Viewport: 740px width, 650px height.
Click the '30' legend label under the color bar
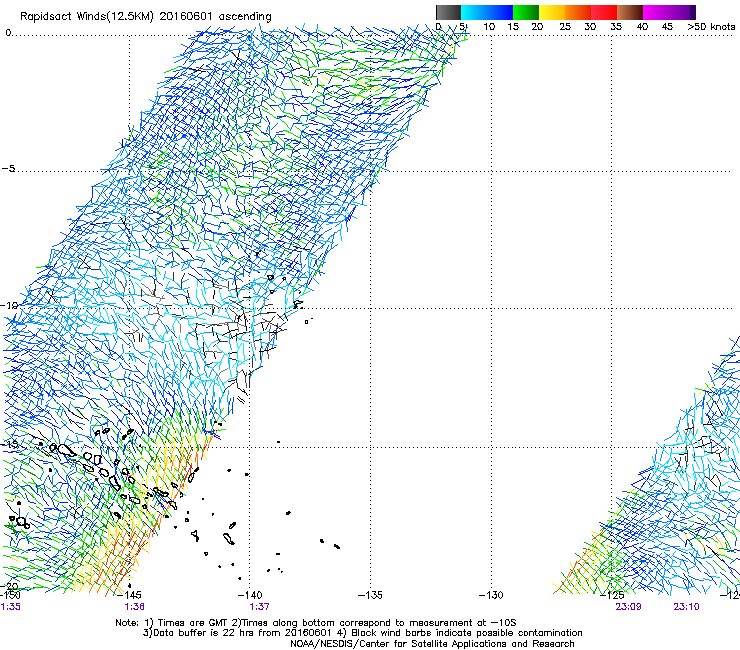click(x=590, y=27)
